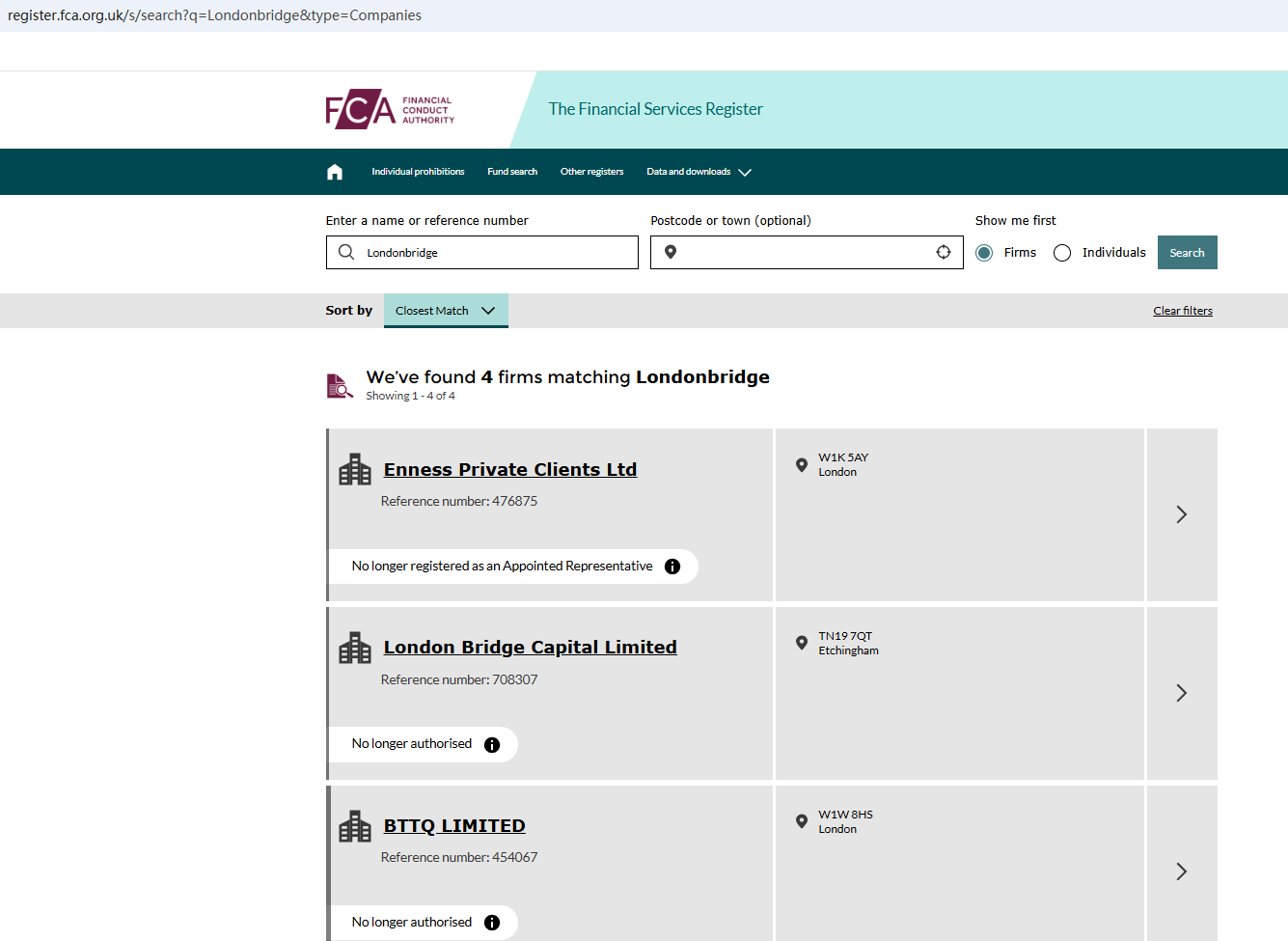Click info icon for BTTQ LIMITED status

pyautogui.click(x=492, y=923)
